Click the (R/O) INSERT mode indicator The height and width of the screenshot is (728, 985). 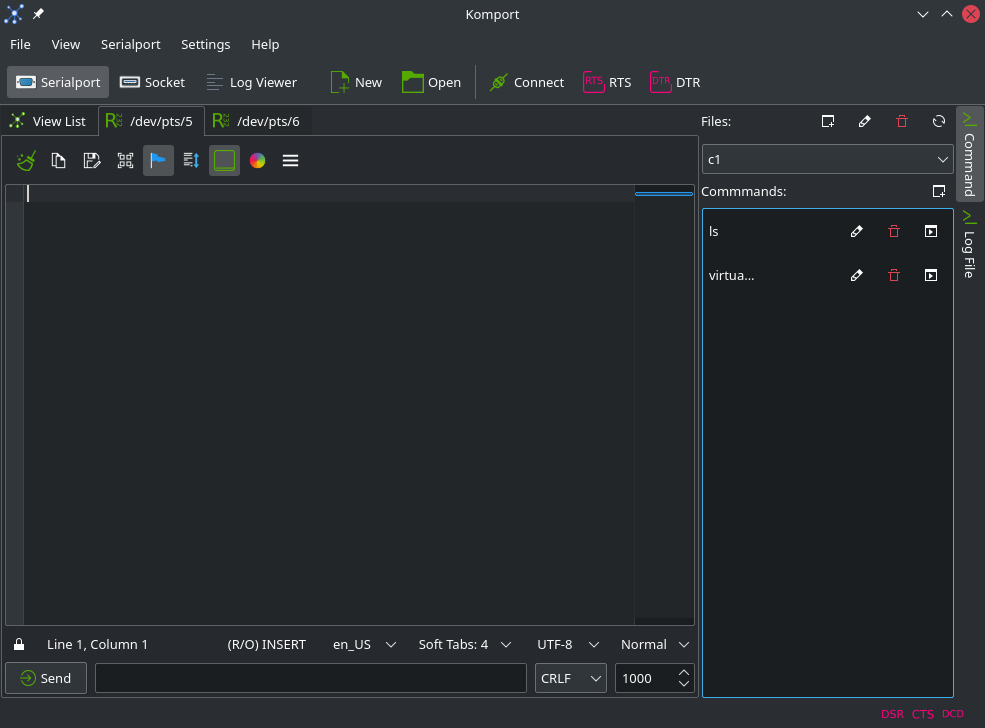(x=266, y=644)
